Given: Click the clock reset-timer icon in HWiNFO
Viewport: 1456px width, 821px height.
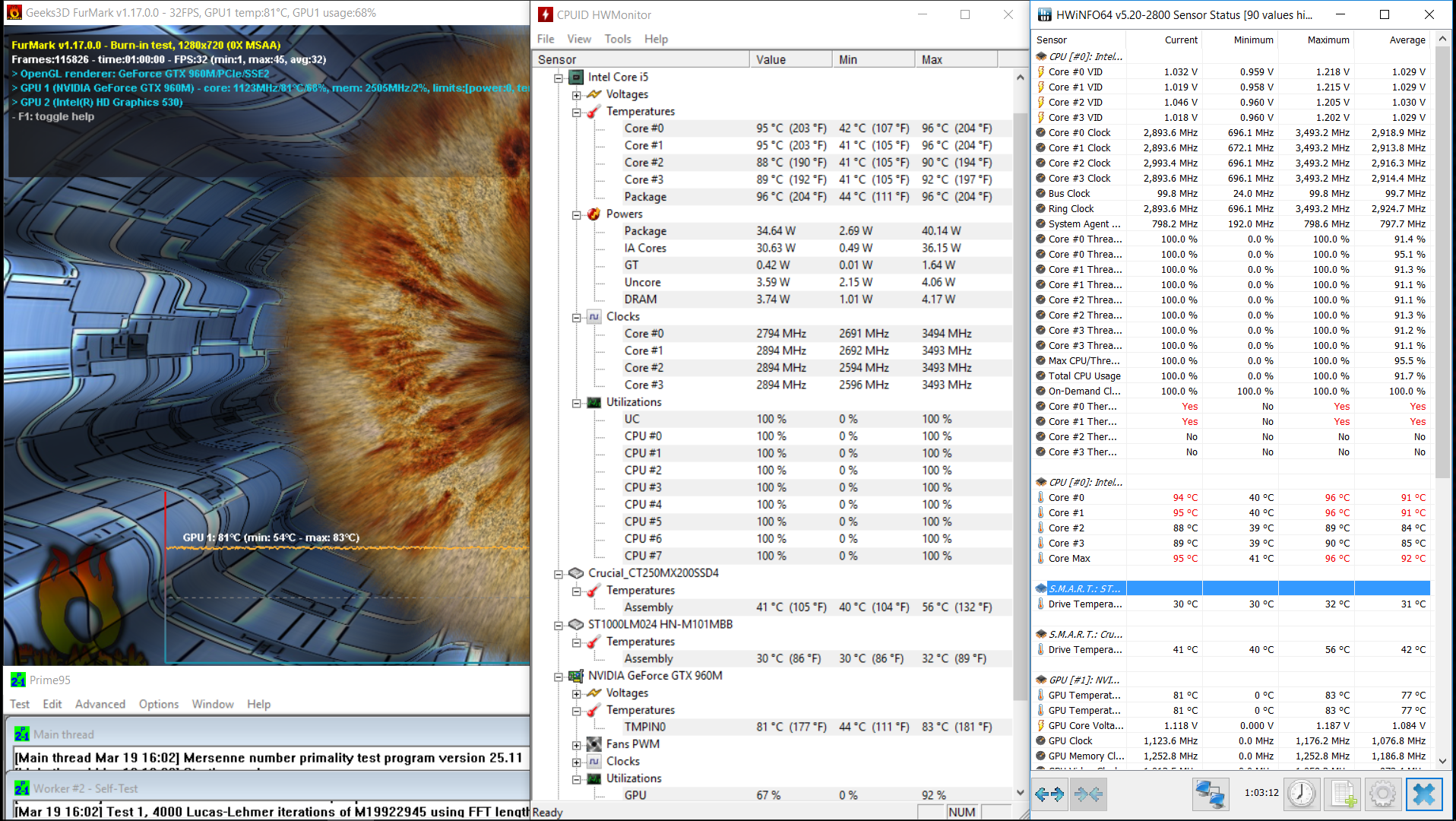Looking at the screenshot, I should click(1302, 794).
